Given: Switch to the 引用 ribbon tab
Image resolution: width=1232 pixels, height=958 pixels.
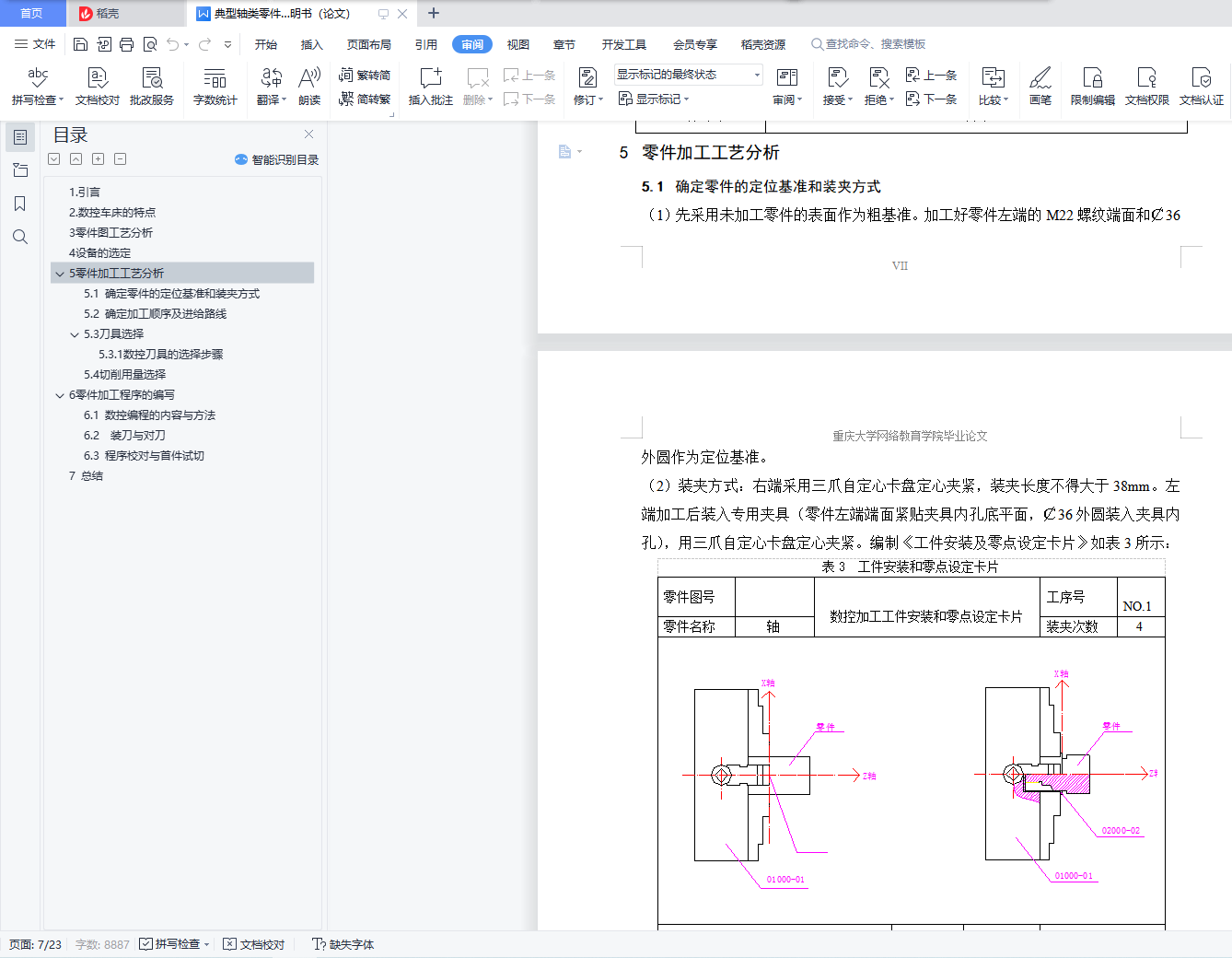Looking at the screenshot, I should (x=426, y=44).
